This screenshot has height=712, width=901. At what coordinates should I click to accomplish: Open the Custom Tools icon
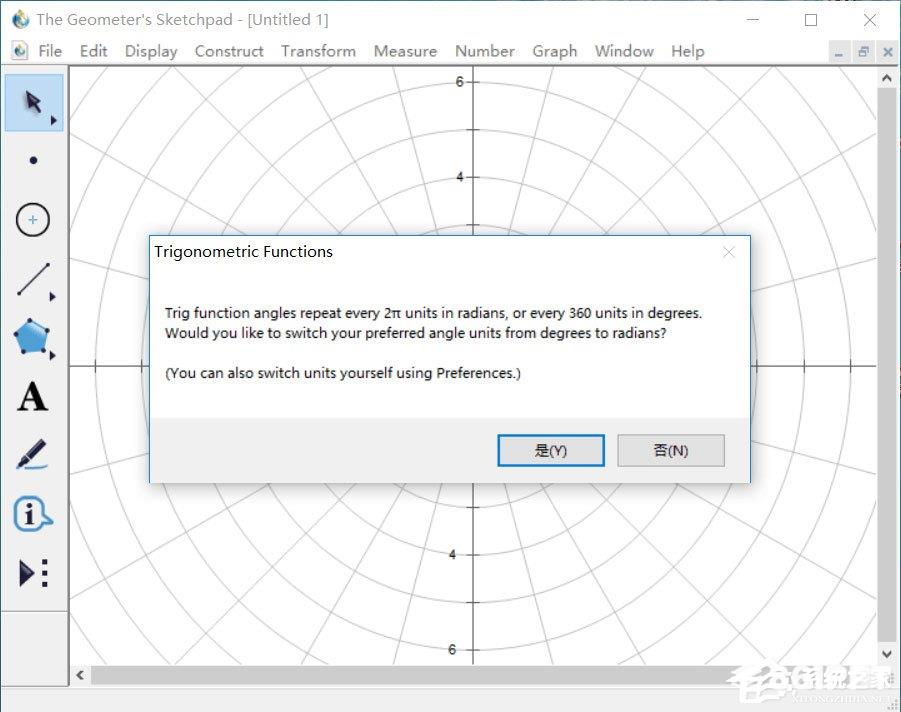[x=34, y=573]
